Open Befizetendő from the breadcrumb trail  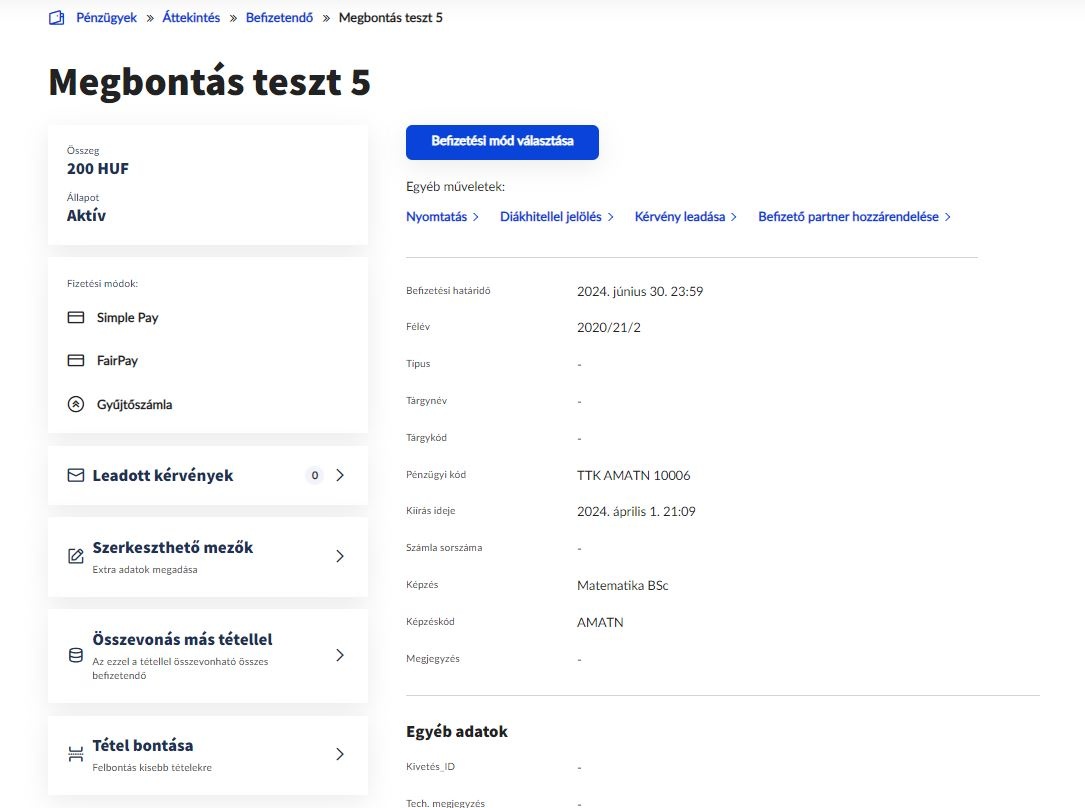point(279,17)
